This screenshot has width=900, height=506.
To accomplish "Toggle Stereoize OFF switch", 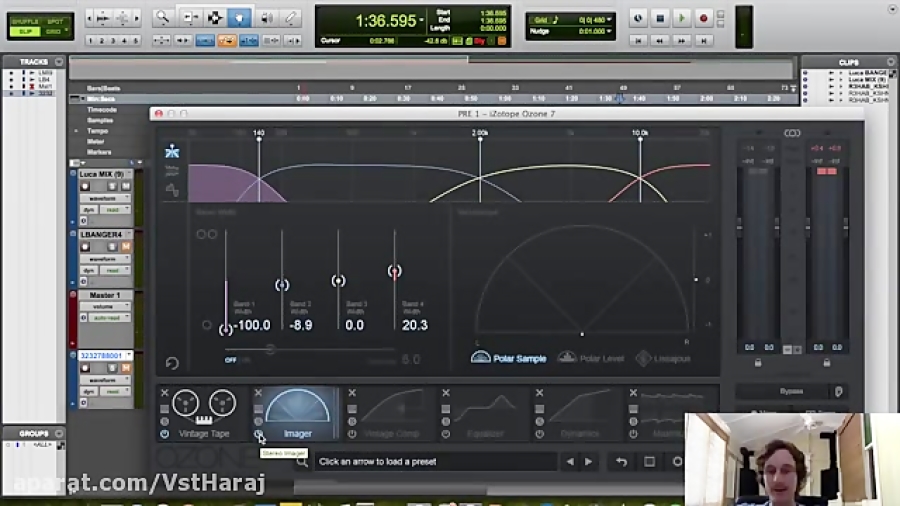I will tap(231, 360).
